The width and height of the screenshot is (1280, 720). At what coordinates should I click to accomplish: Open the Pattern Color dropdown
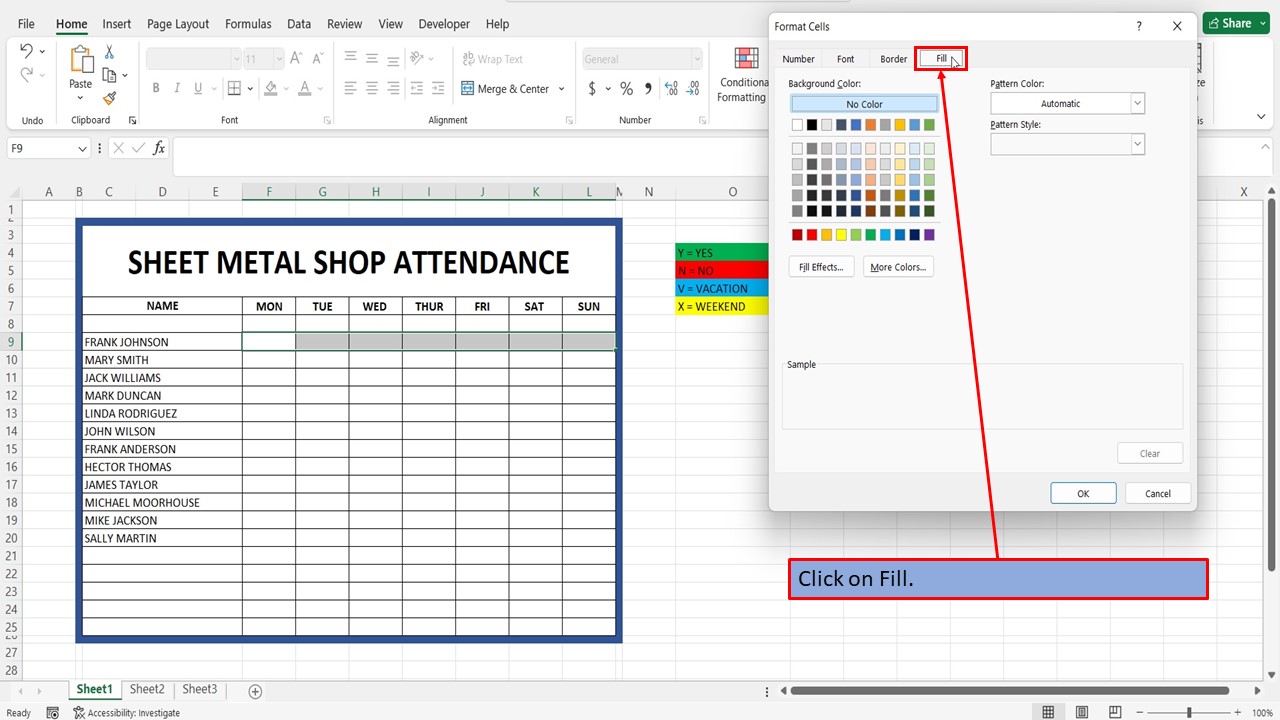click(x=1137, y=103)
